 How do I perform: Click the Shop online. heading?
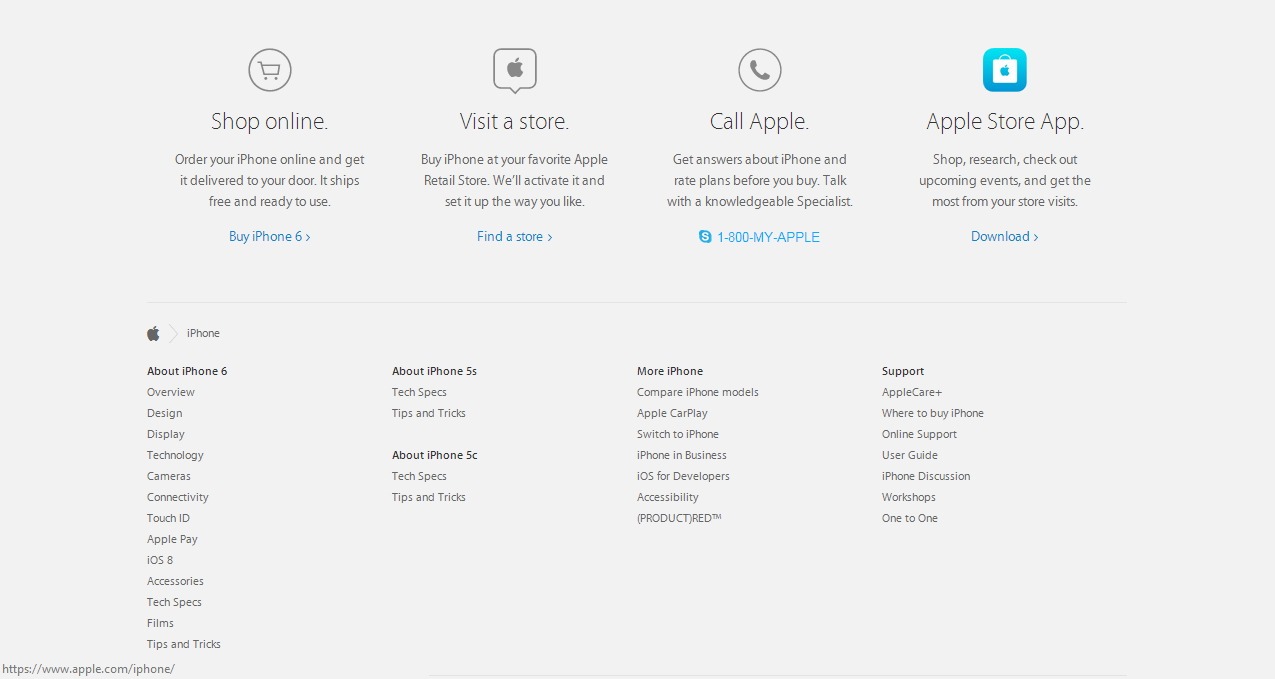[x=270, y=122]
